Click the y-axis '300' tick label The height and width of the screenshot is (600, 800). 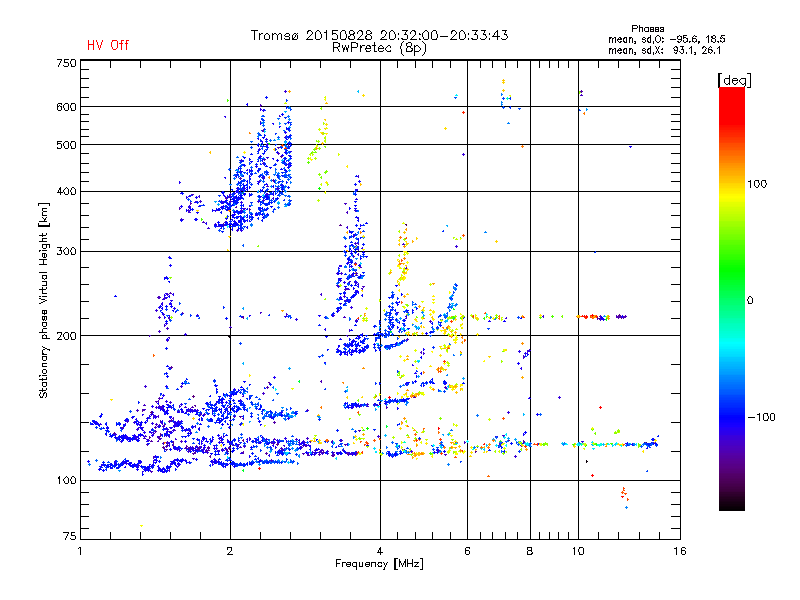tap(66, 252)
